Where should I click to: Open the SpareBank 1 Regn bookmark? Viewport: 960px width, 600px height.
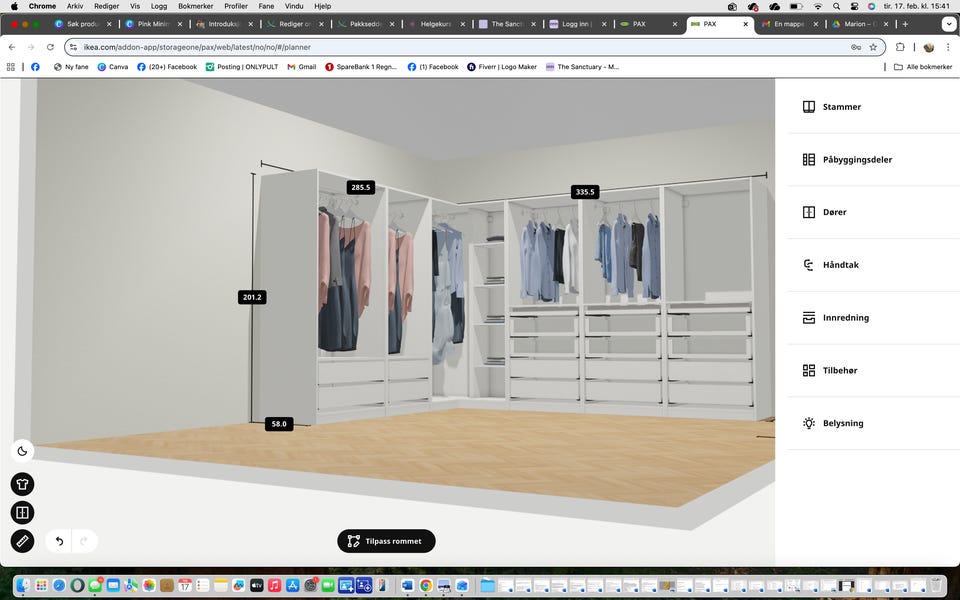point(361,67)
